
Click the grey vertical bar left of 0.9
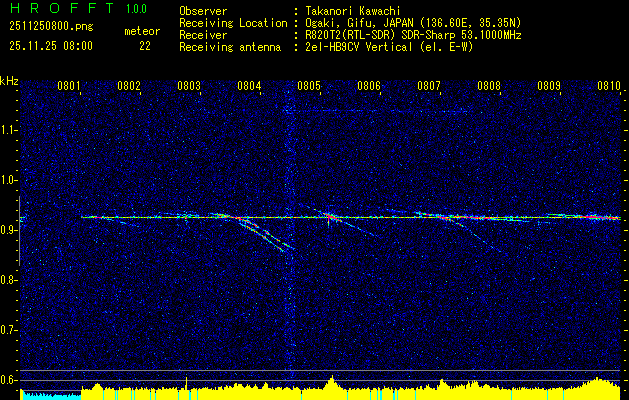tap(19, 231)
